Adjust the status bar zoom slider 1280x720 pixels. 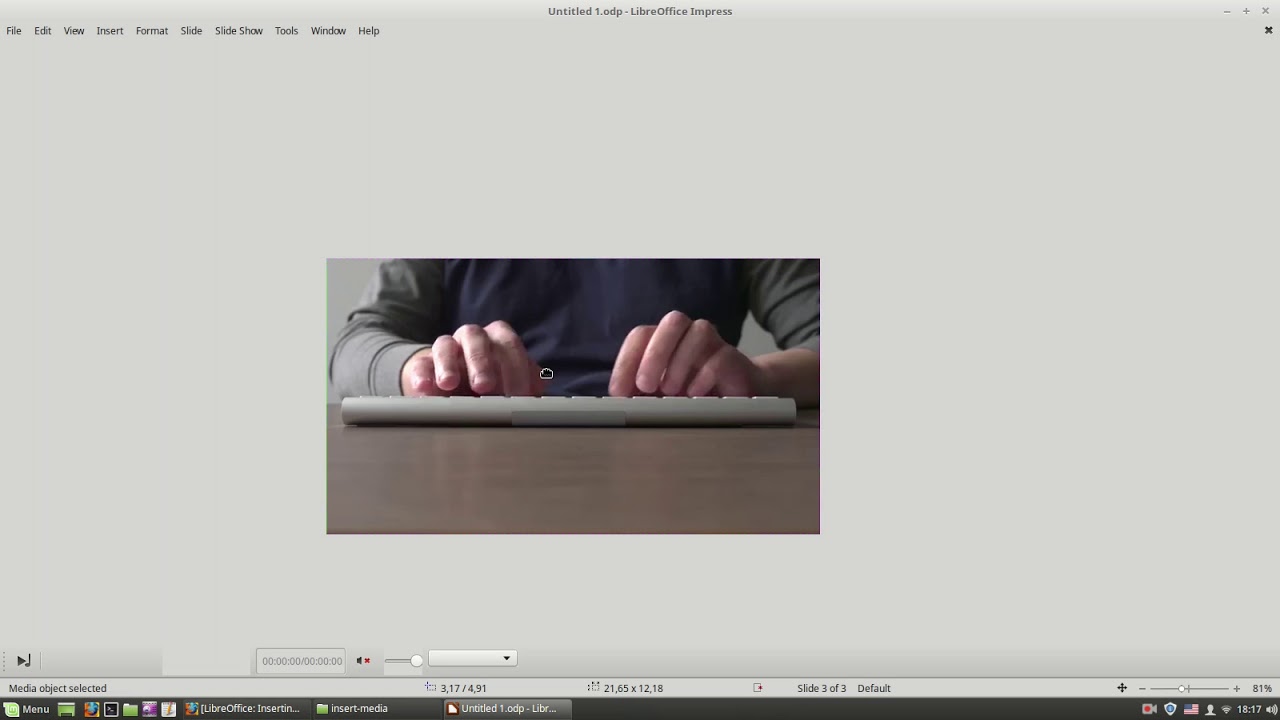(x=1189, y=688)
